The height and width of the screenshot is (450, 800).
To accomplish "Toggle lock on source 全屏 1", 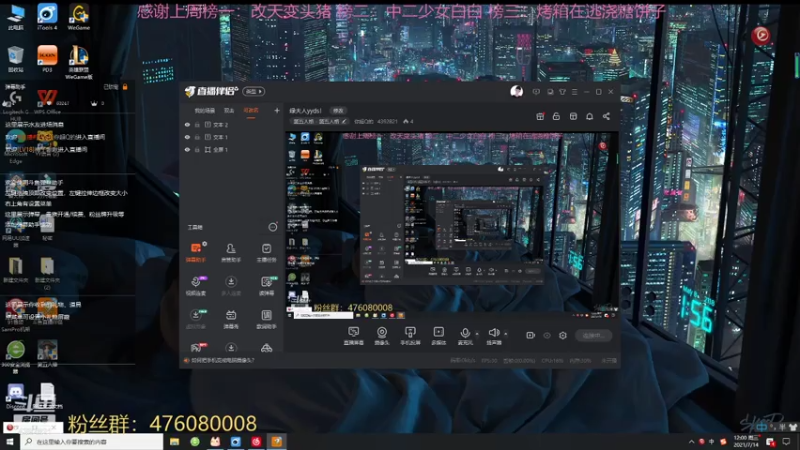I will pyautogui.click(x=197, y=149).
